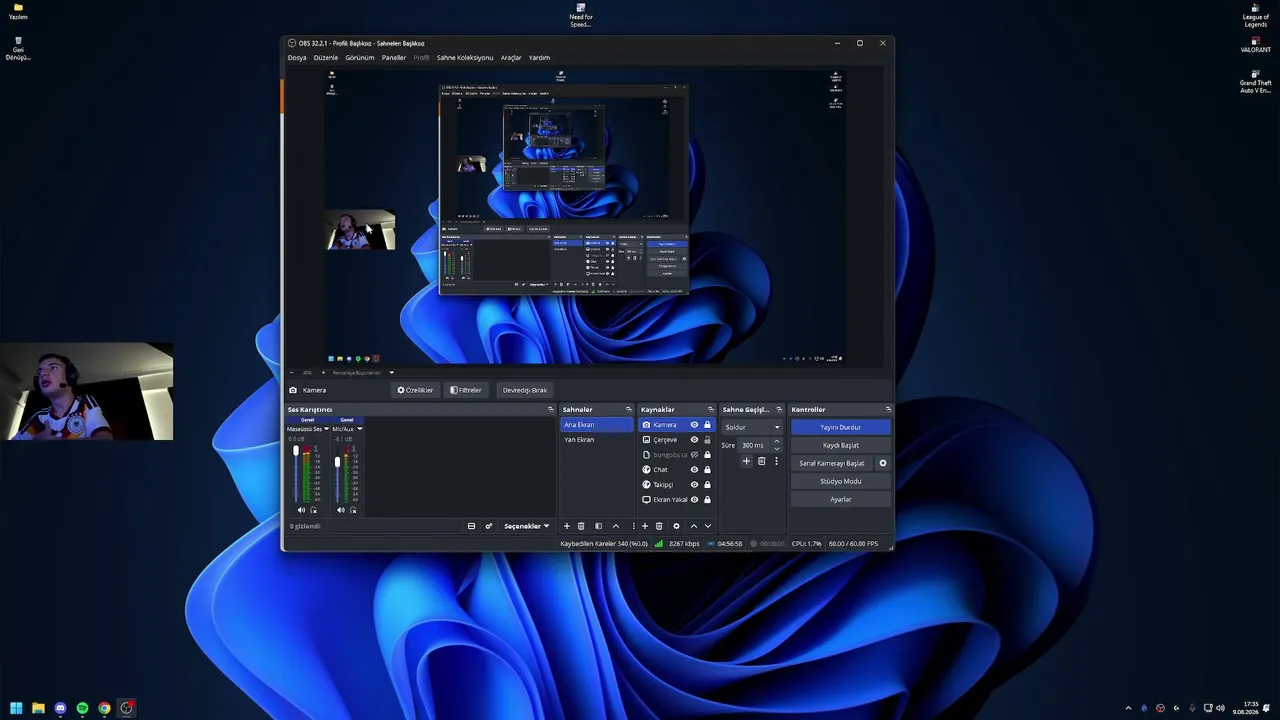Move scene up with arrow icon
Screen dimensions: 1280x720
pyautogui.click(x=615, y=526)
